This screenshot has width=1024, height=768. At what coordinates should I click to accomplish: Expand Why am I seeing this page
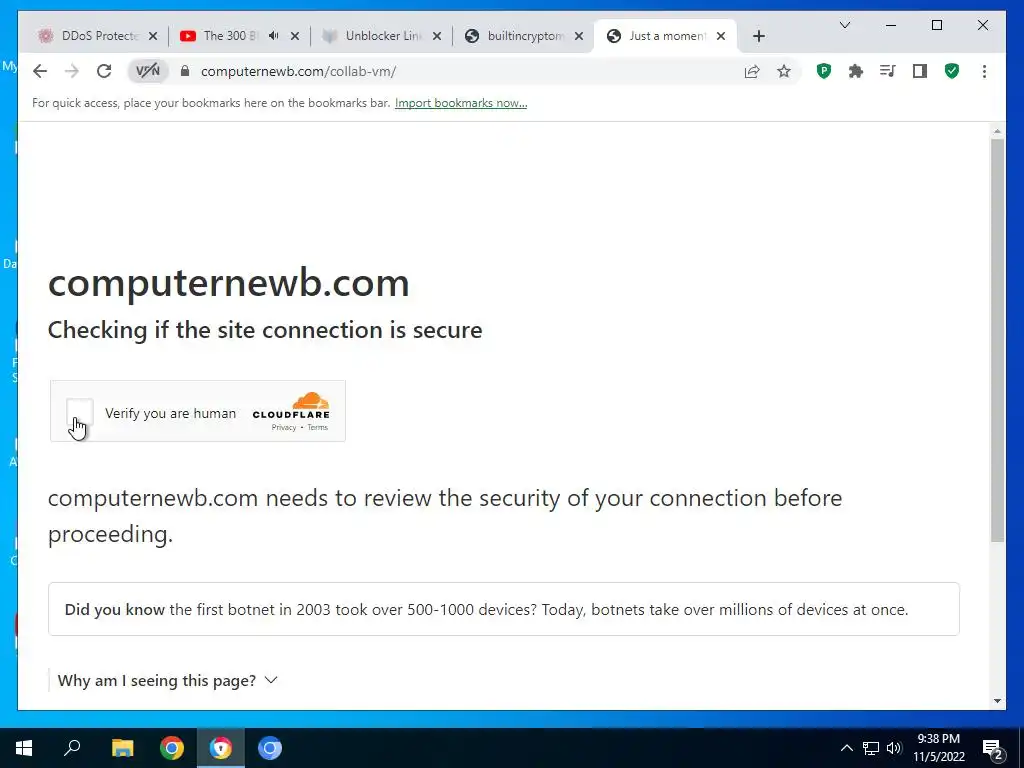[x=168, y=680]
